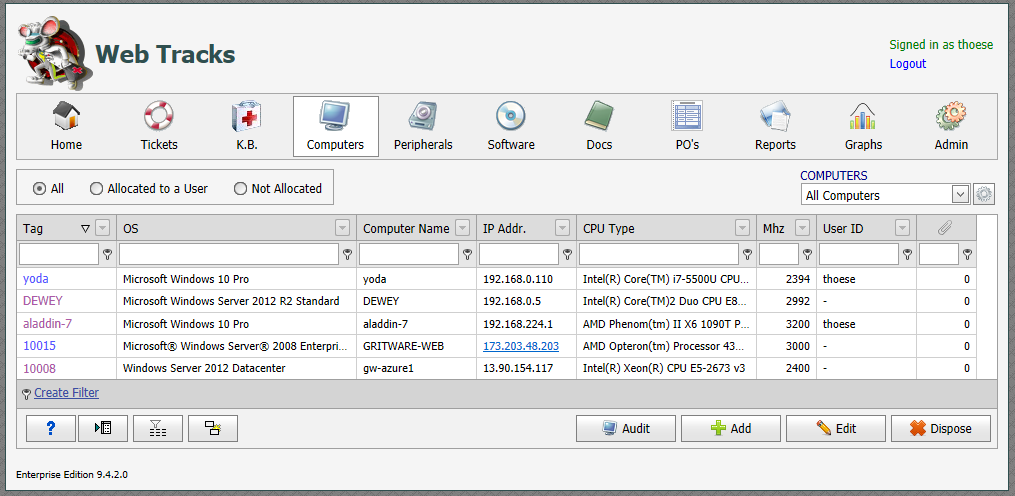Click the Add button
The height and width of the screenshot is (496, 1015).
(731, 429)
